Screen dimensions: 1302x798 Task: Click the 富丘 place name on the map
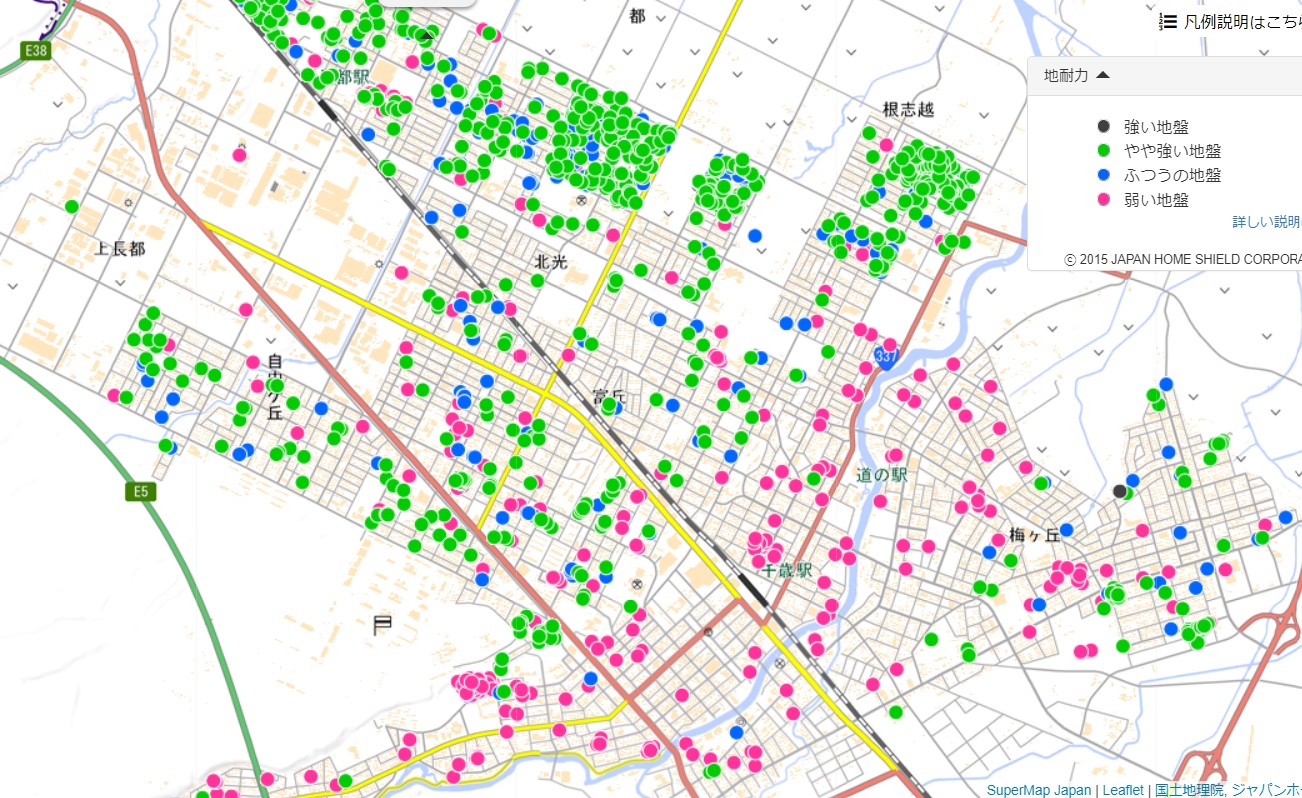[x=607, y=396]
